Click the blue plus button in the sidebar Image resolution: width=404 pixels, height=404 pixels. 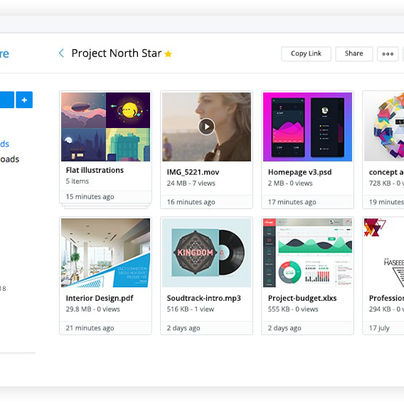(24, 100)
